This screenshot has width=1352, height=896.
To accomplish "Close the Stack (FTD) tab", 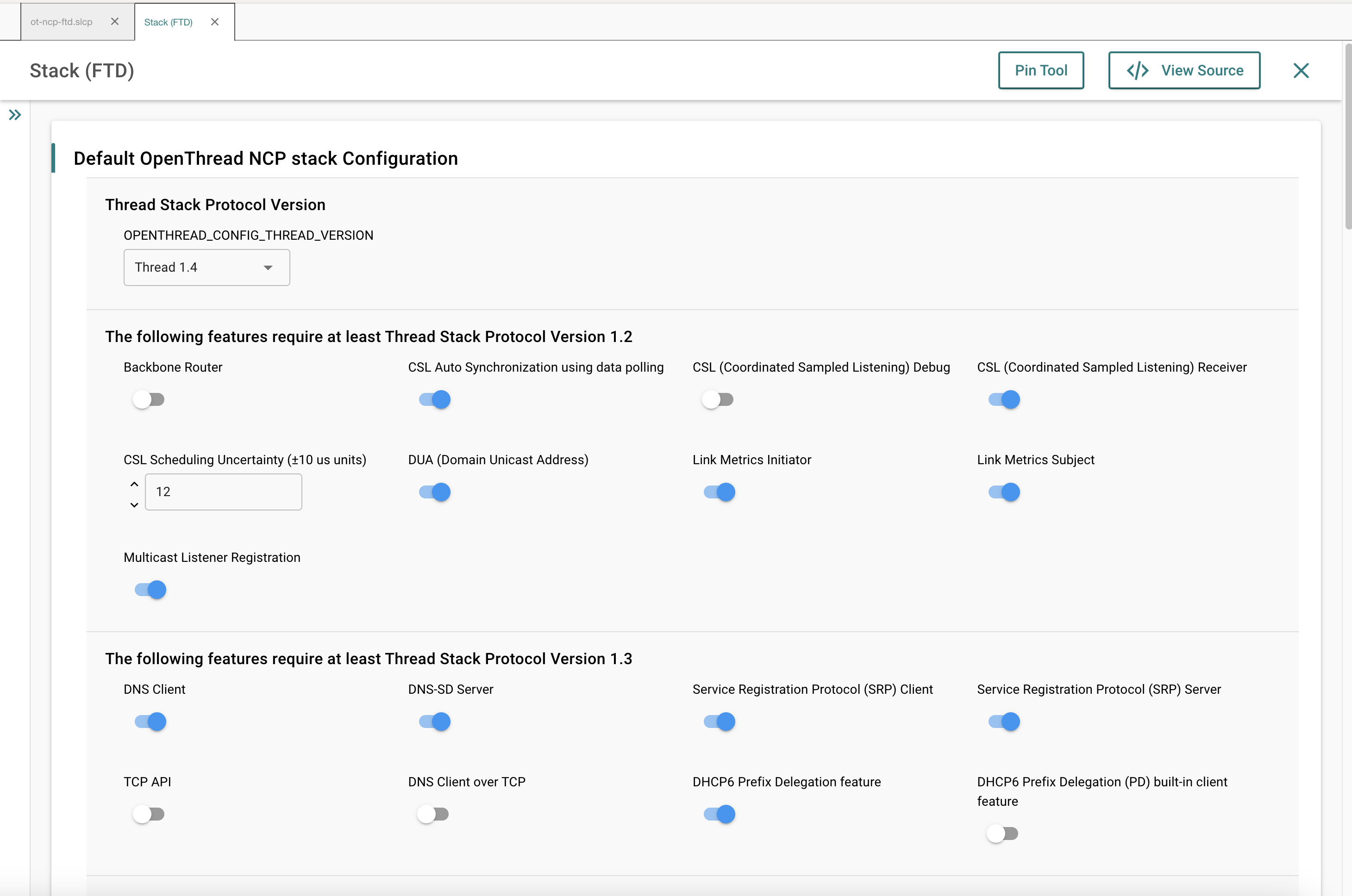I will point(215,22).
